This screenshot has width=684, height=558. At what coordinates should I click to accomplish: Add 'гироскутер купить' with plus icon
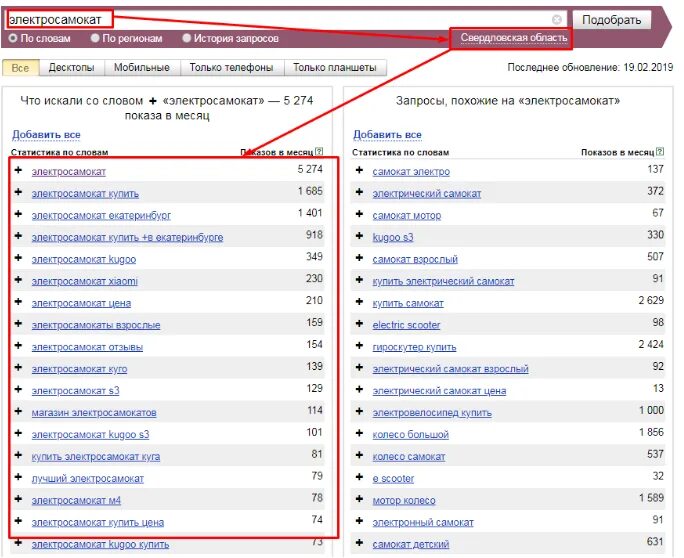pos(359,346)
